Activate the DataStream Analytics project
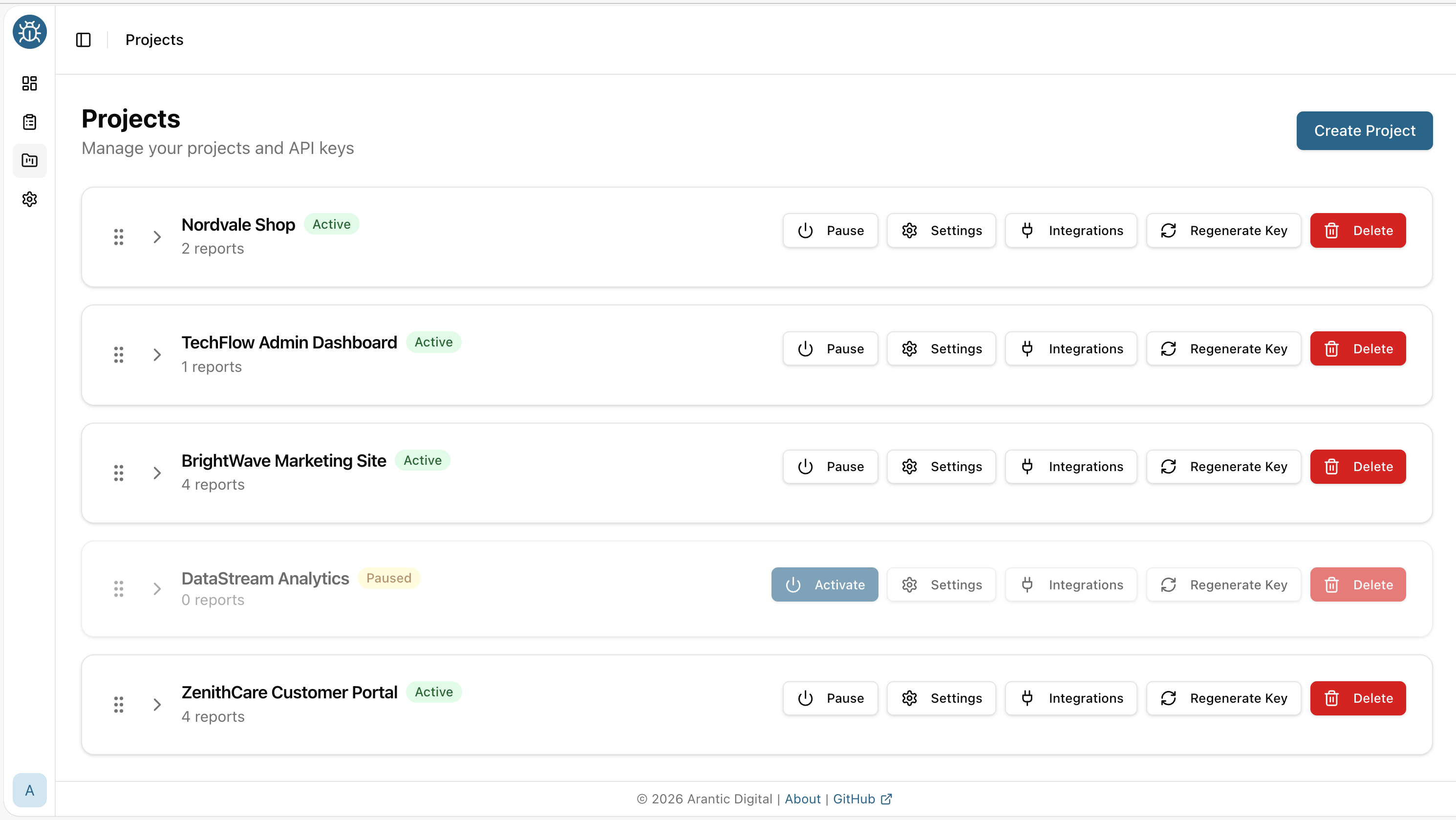This screenshot has height=820, width=1456. pyautogui.click(x=825, y=584)
